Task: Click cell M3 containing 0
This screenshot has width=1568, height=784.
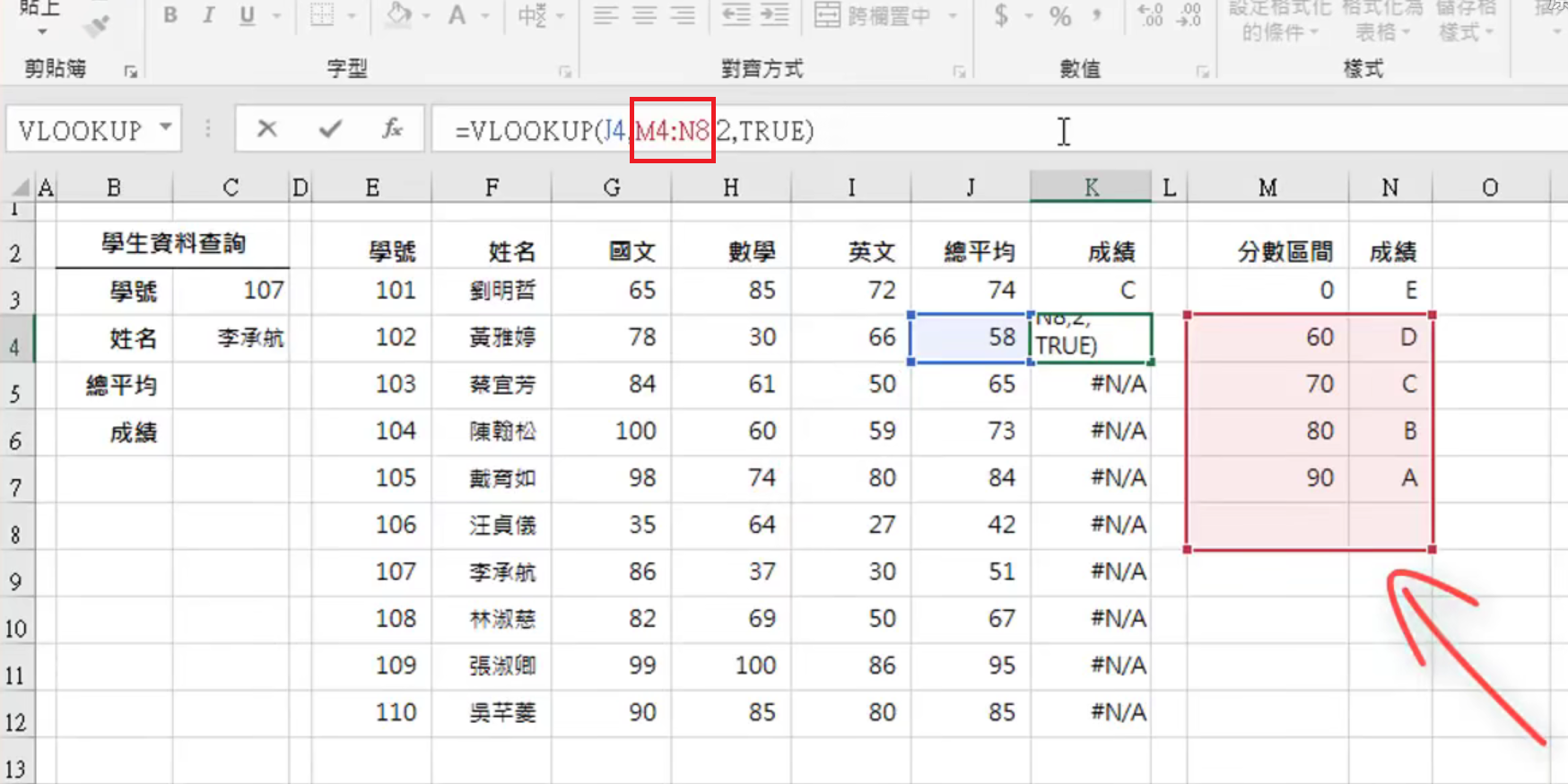Action: point(1267,291)
